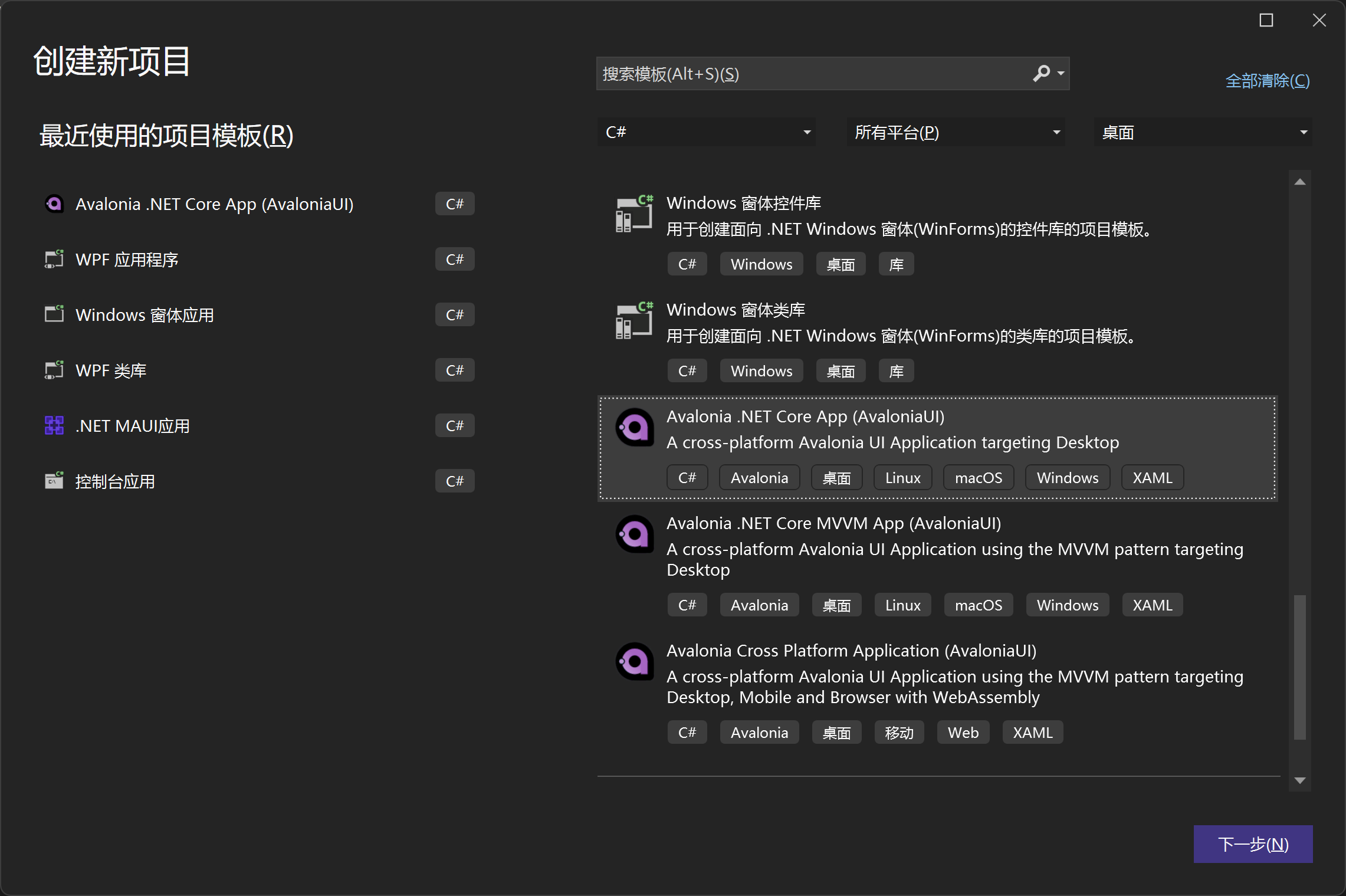
Task: Click the 全部清除 link
Action: pos(1267,81)
